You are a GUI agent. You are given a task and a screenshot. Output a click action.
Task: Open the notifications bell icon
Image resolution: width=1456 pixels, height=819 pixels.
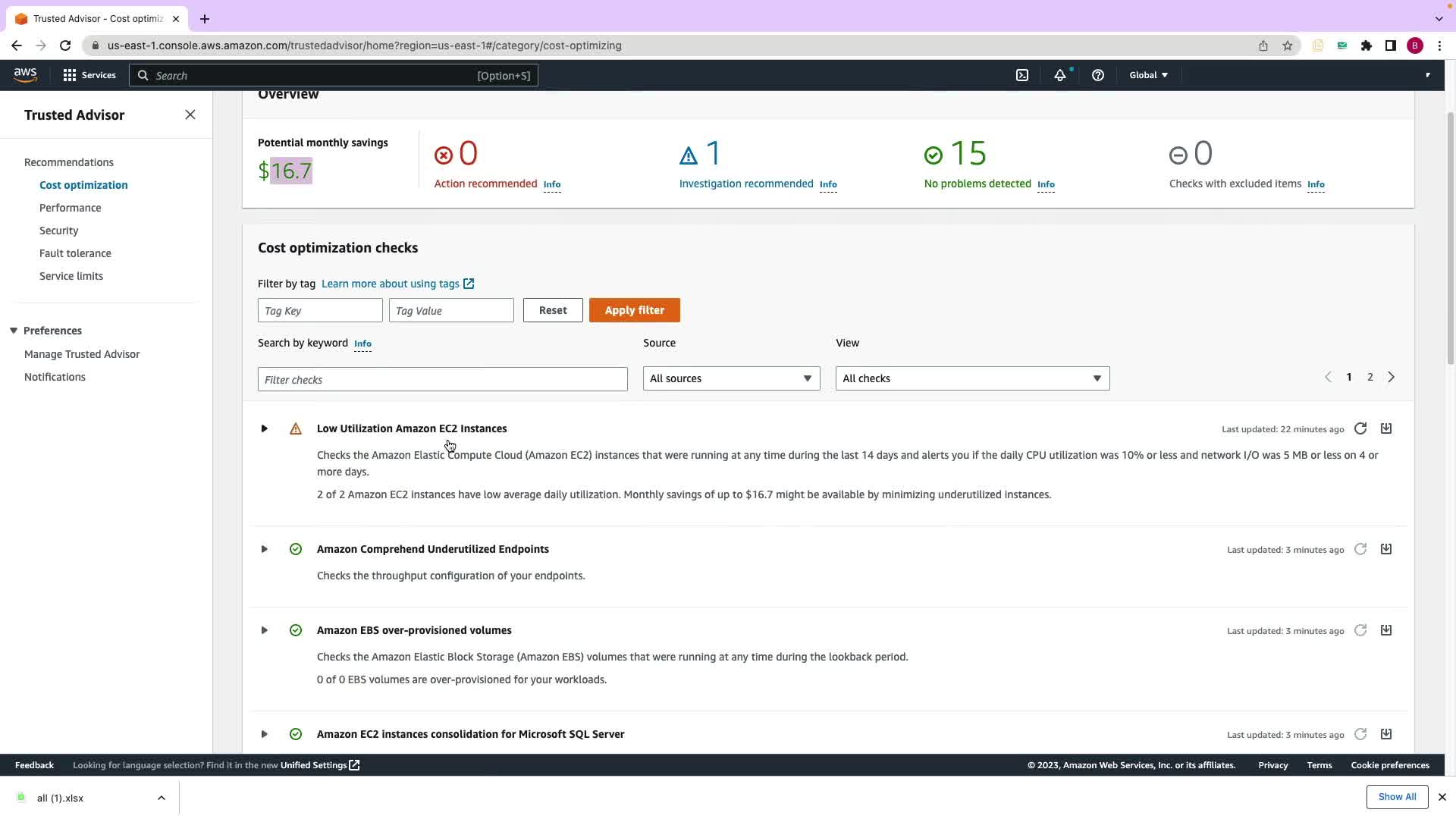coord(1060,75)
